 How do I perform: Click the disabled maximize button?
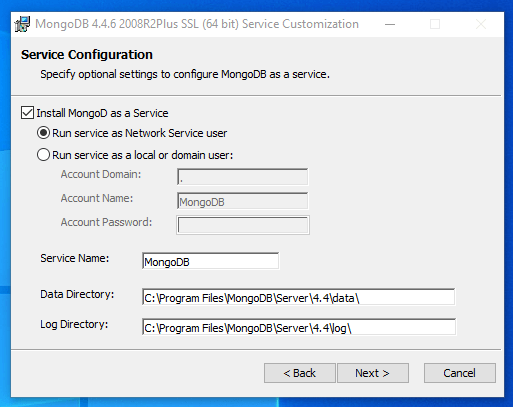click(435, 24)
